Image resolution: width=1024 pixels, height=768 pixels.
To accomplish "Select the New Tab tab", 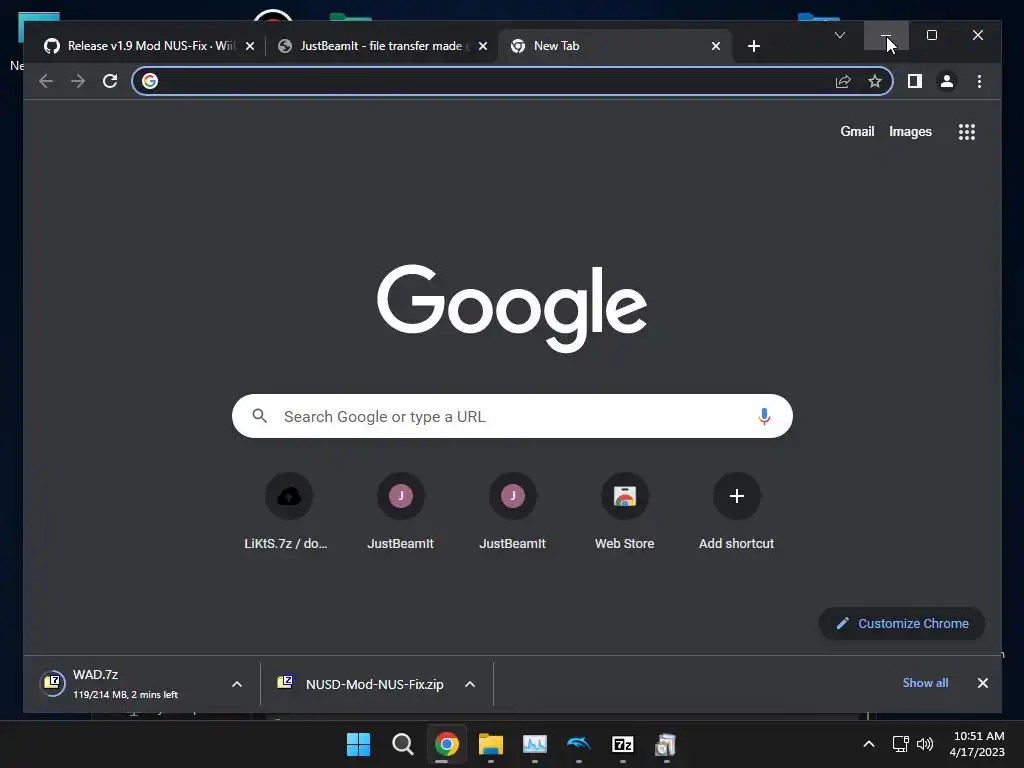I will coord(615,46).
